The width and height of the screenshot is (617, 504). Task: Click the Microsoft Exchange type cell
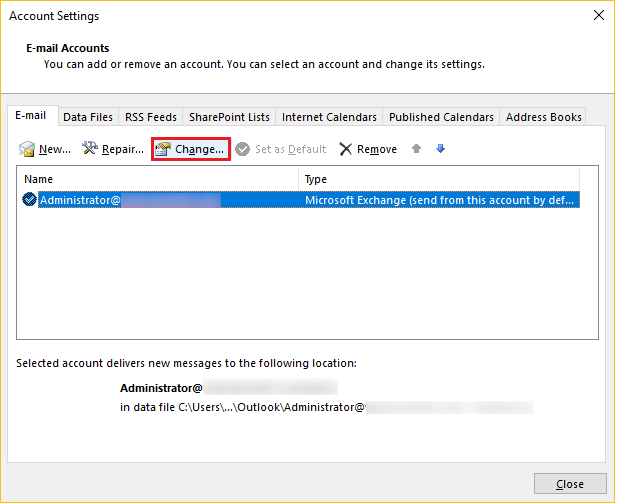(x=440, y=200)
